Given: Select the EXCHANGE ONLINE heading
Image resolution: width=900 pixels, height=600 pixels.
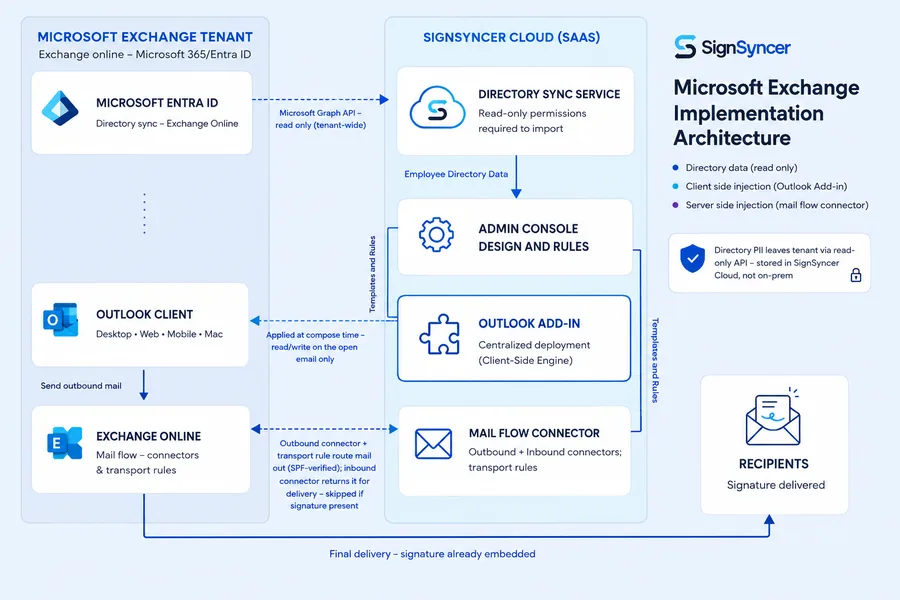Looking at the screenshot, I should [x=149, y=436].
